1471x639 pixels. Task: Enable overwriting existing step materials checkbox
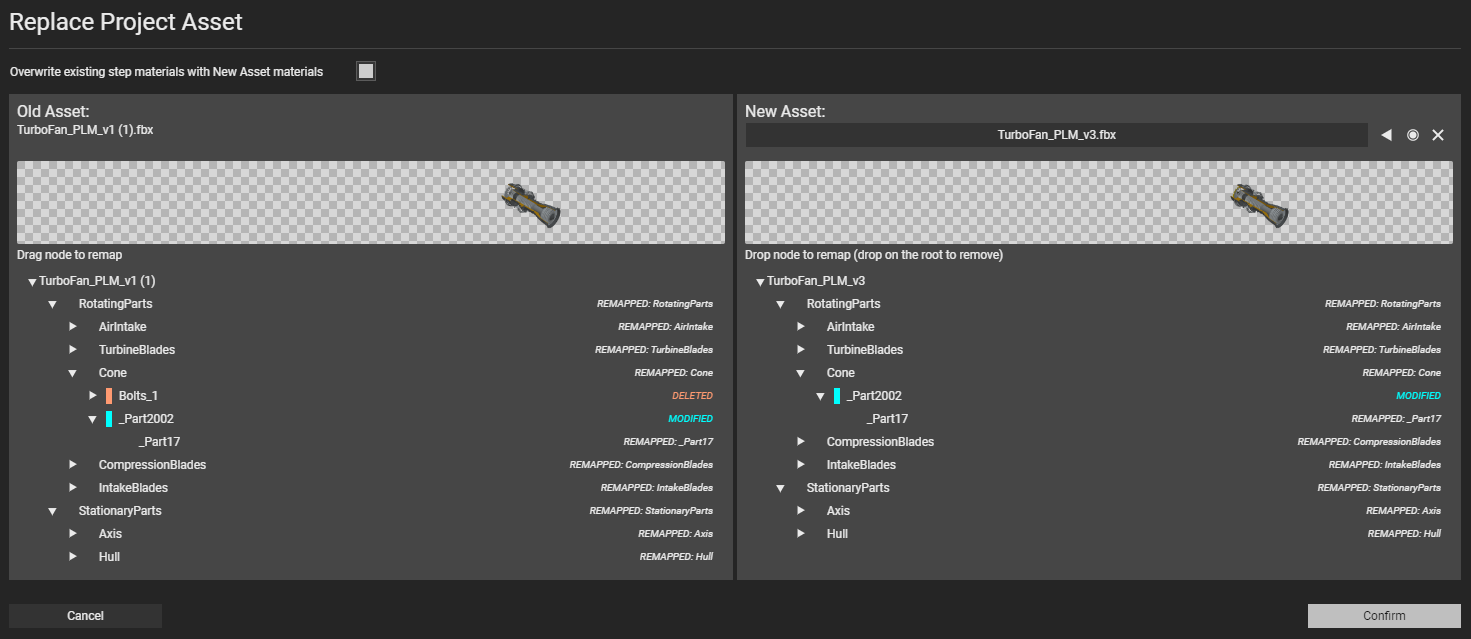click(365, 70)
